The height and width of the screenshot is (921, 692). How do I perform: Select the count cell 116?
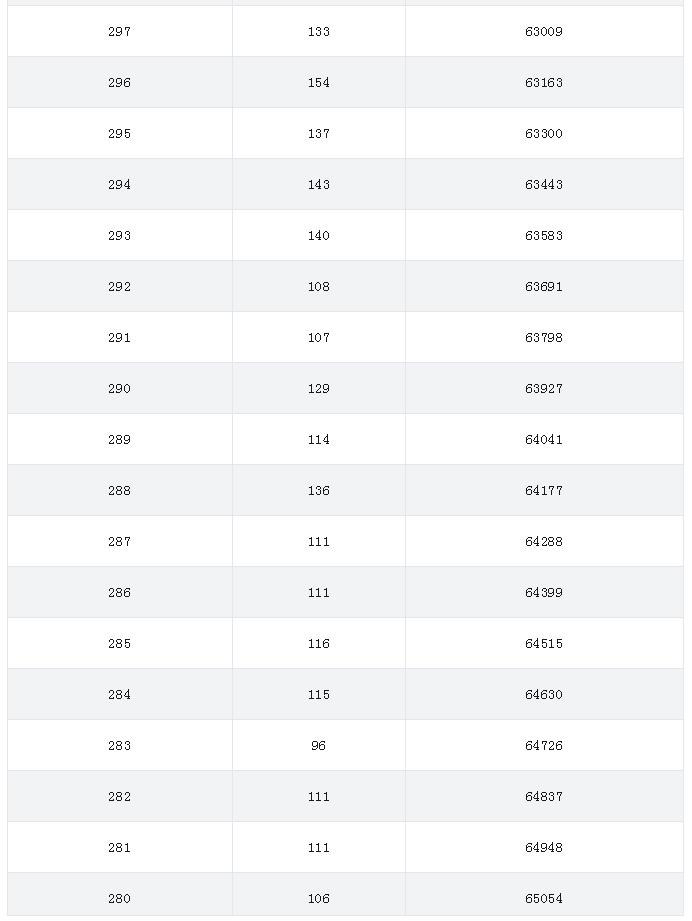tap(318, 644)
